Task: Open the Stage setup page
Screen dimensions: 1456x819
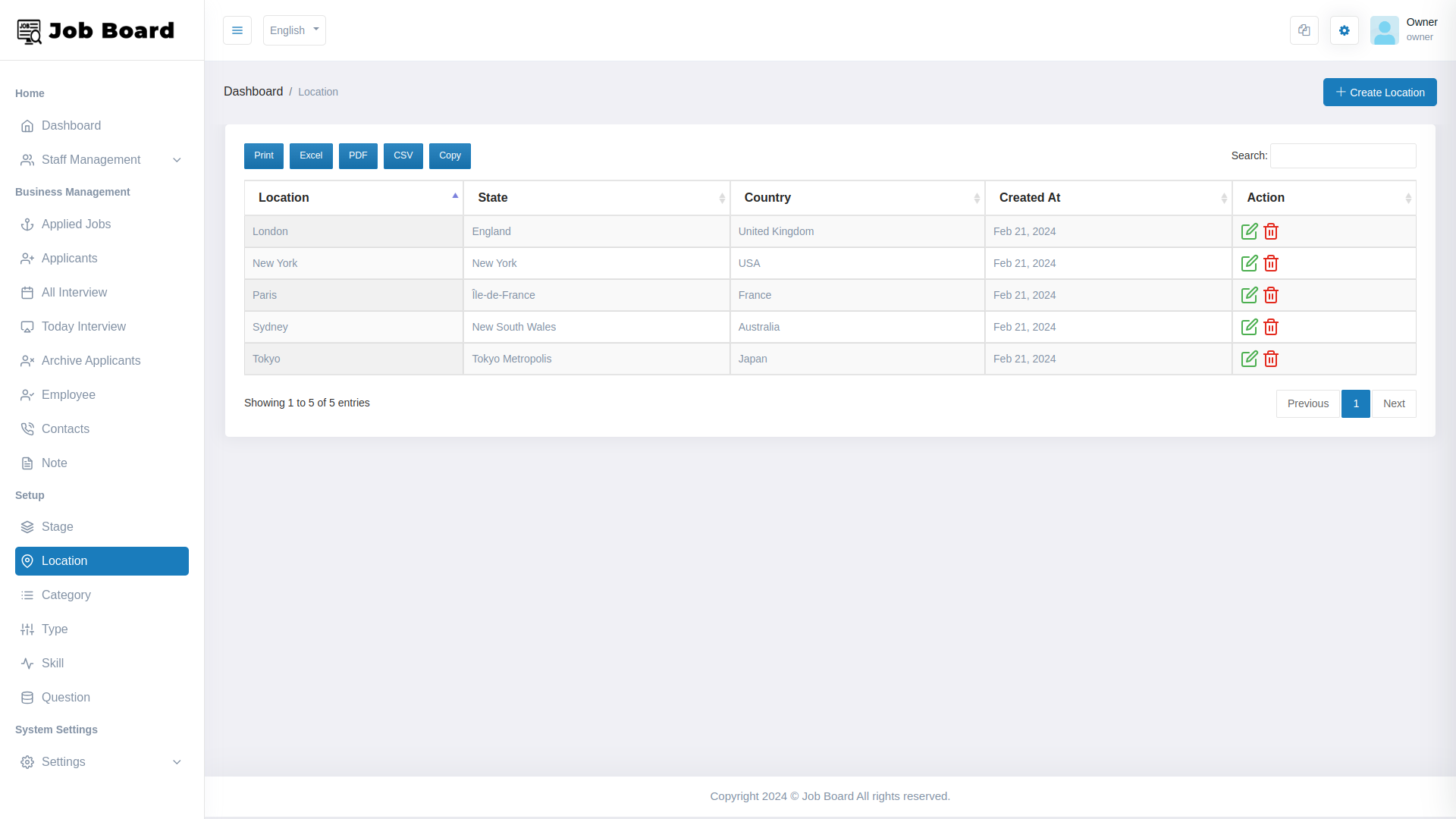Action: (x=58, y=526)
